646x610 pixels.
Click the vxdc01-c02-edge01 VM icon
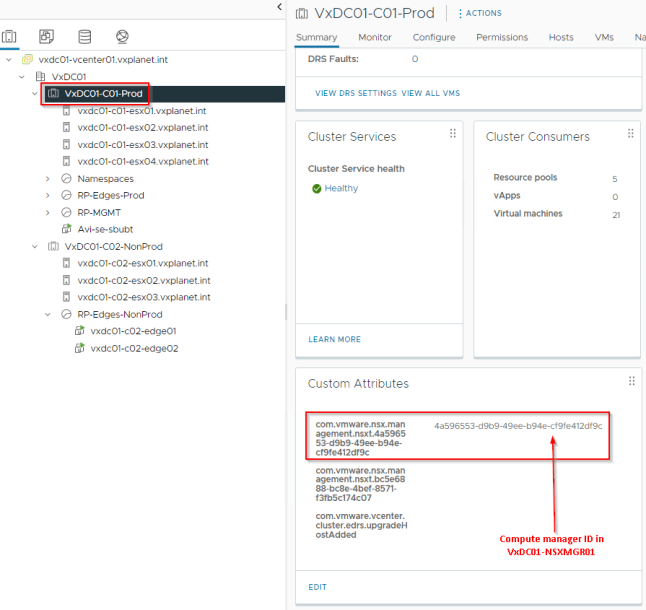pos(80,331)
